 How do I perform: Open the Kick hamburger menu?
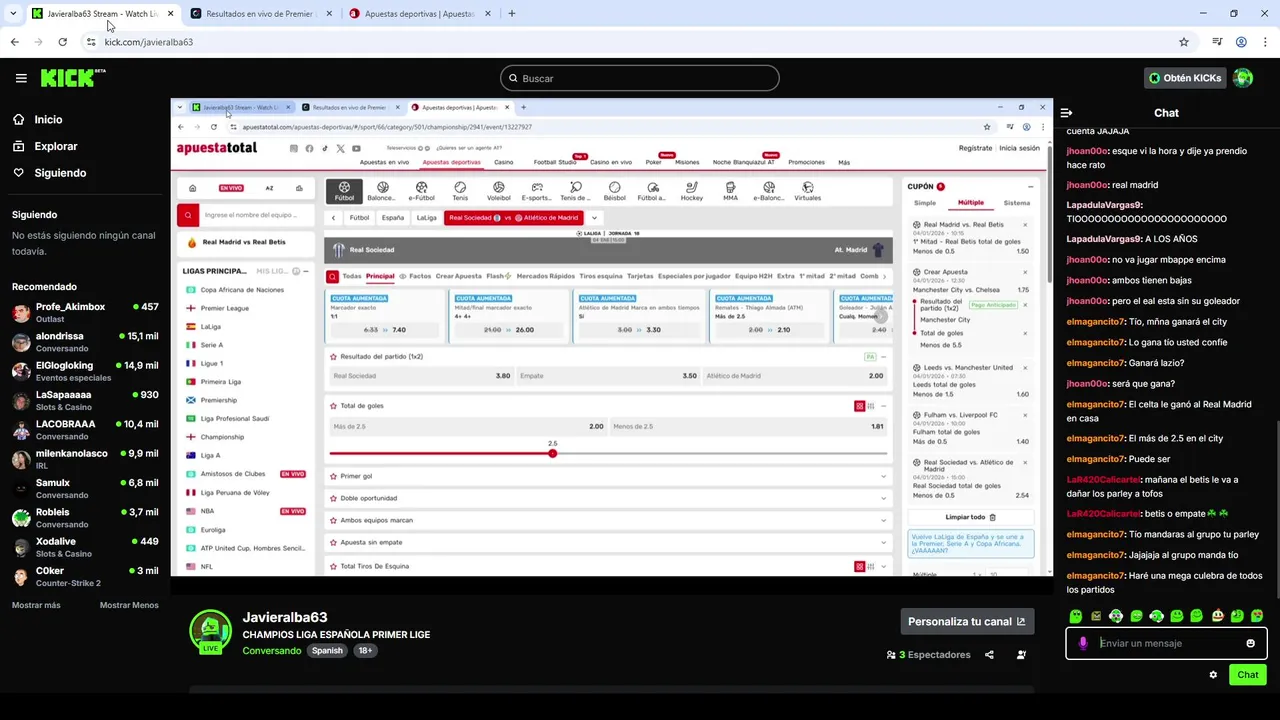click(21, 78)
